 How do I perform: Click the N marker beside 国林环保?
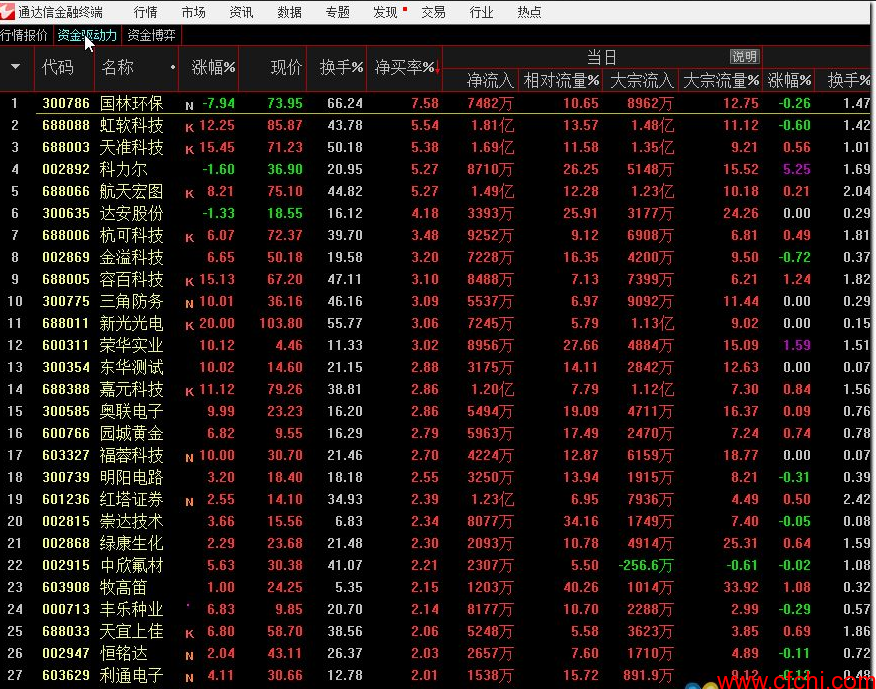click(x=189, y=106)
